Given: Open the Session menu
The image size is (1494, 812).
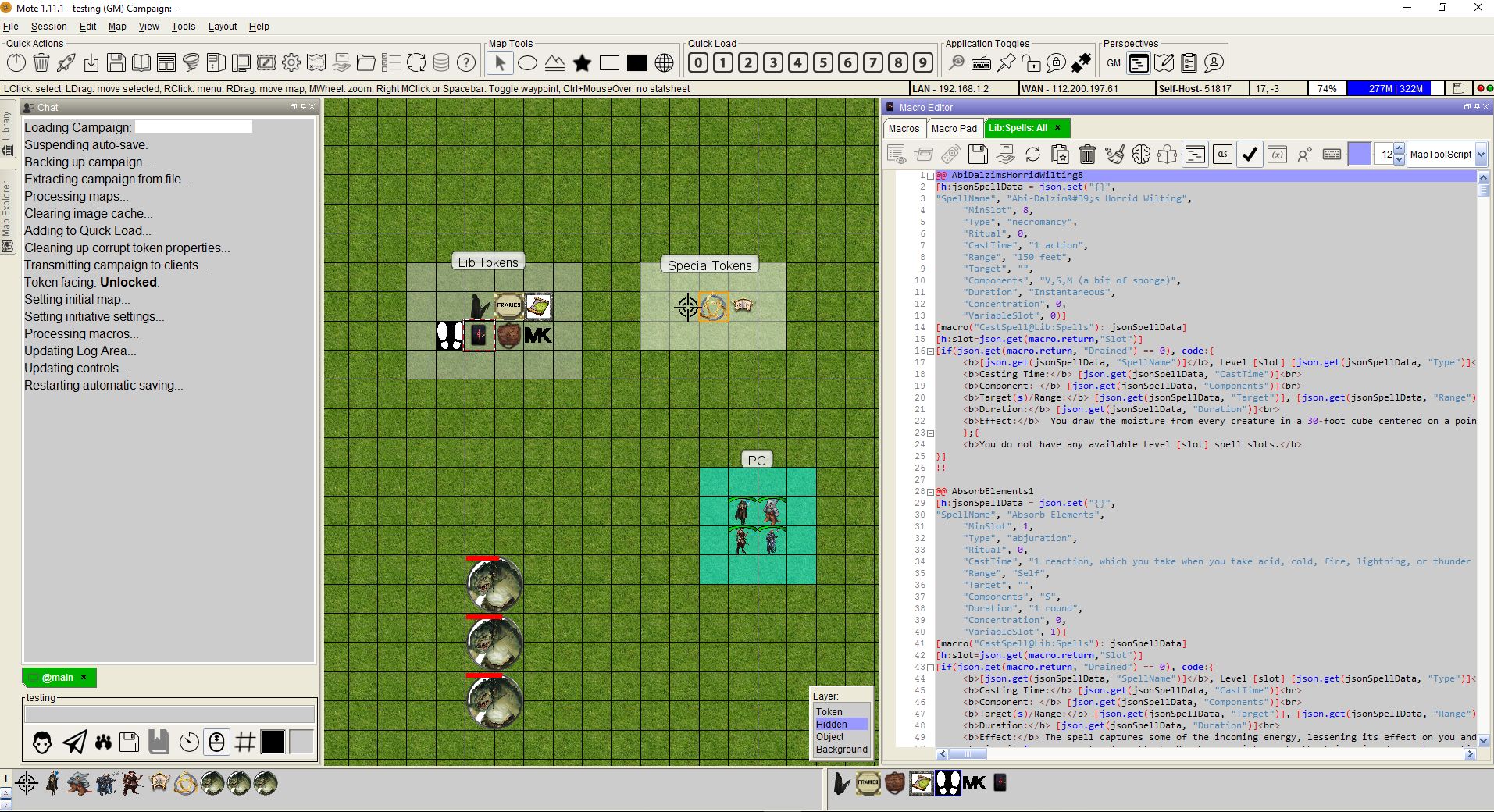Looking at the screenshot, I should [x=48, y=27].
